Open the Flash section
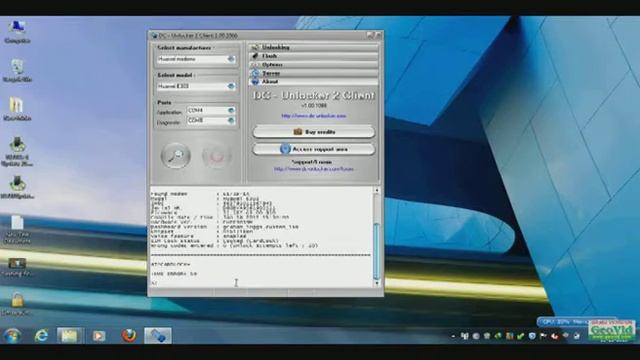This screenshot has height=360, width=640. (313, 56)
